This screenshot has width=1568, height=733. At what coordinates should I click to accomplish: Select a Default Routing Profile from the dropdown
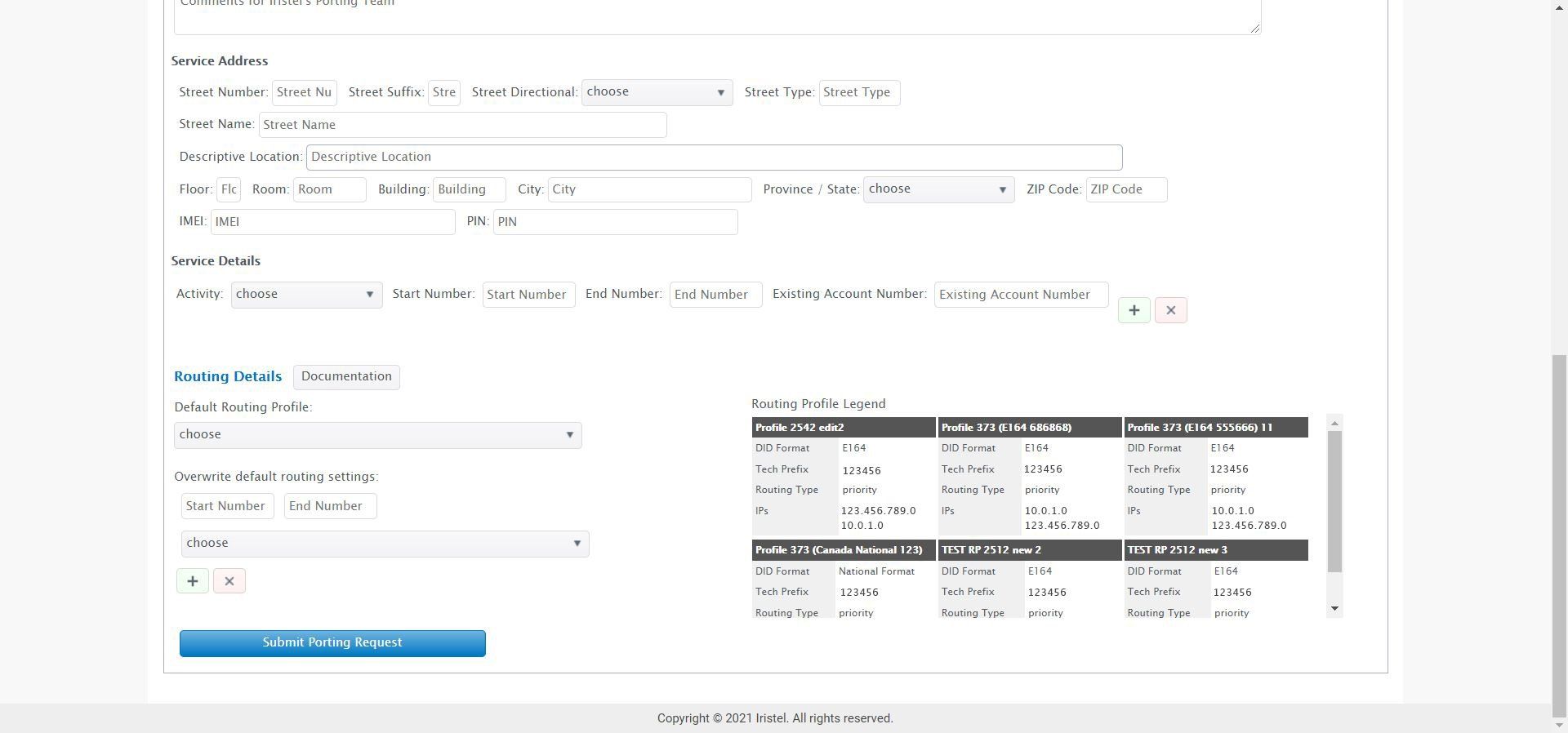pyautogui.click(x=377, y=435)
